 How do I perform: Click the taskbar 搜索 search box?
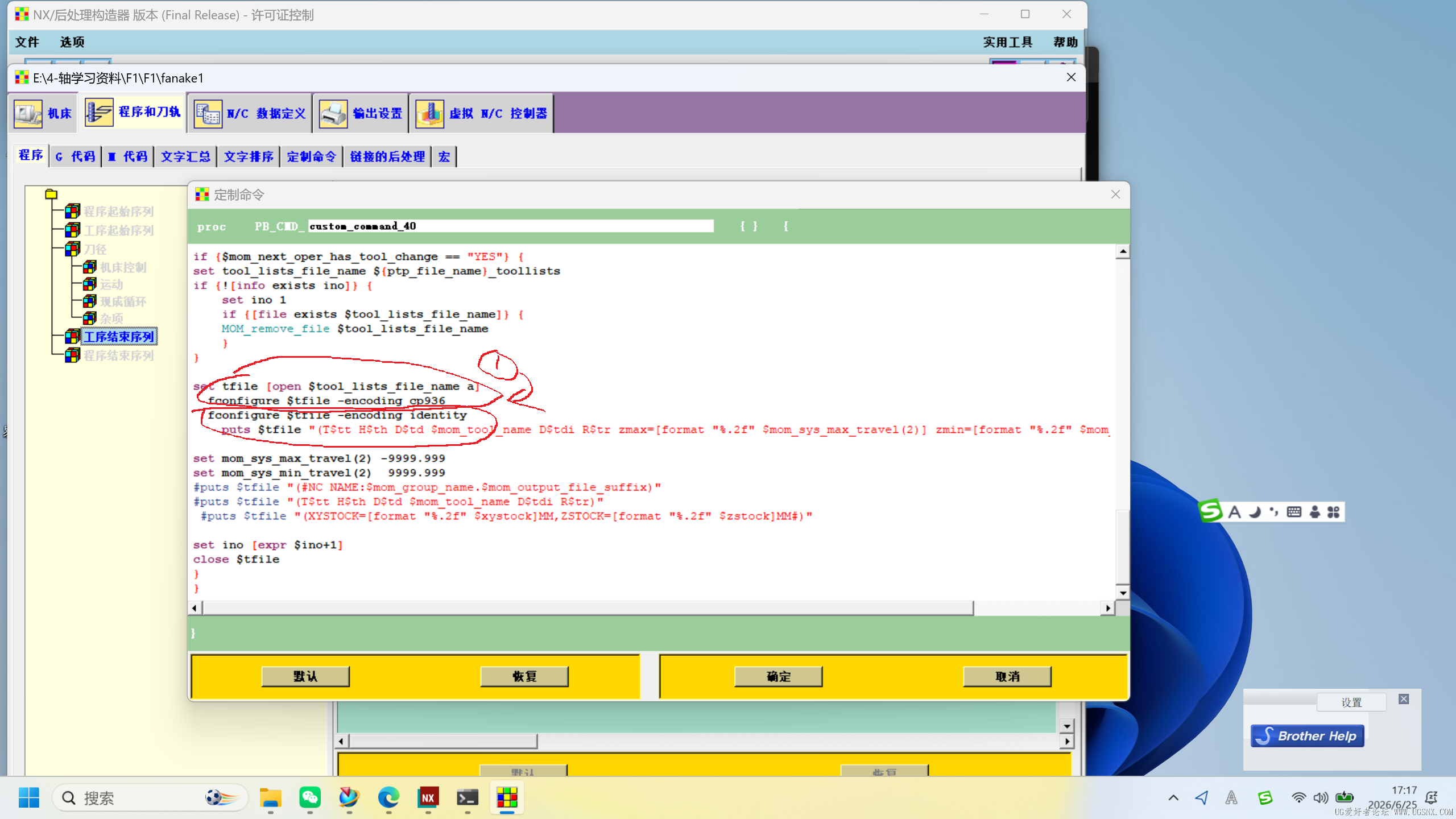pos(150,798)
